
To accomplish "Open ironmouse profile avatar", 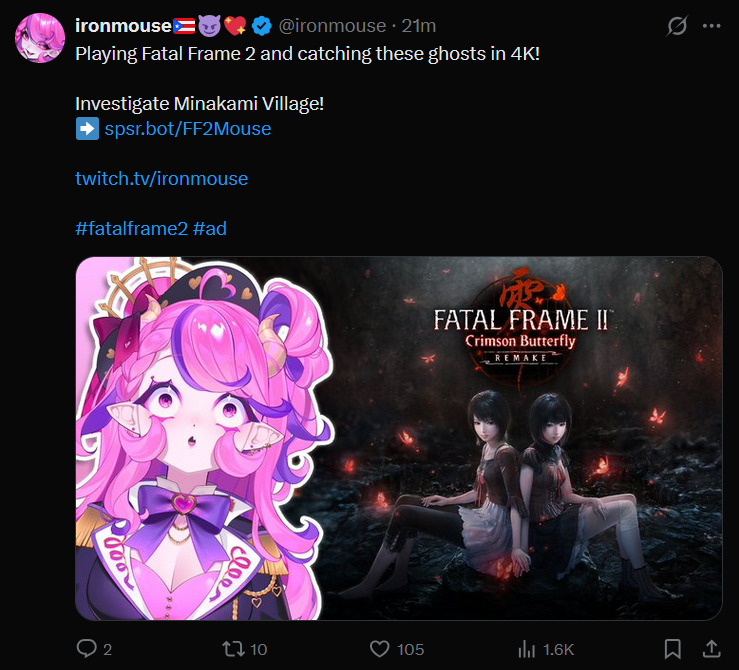I will tap(40, 38).
